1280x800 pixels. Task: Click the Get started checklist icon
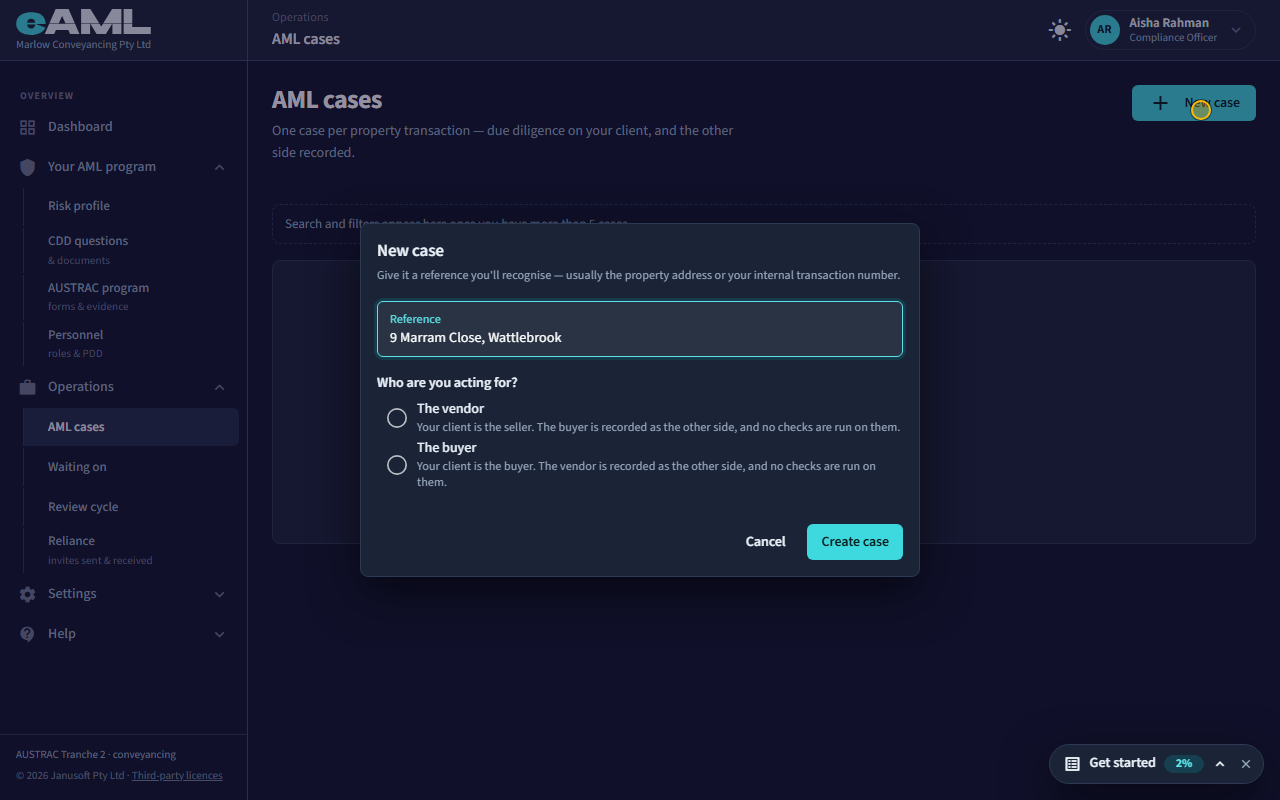tap(1072, 763)
